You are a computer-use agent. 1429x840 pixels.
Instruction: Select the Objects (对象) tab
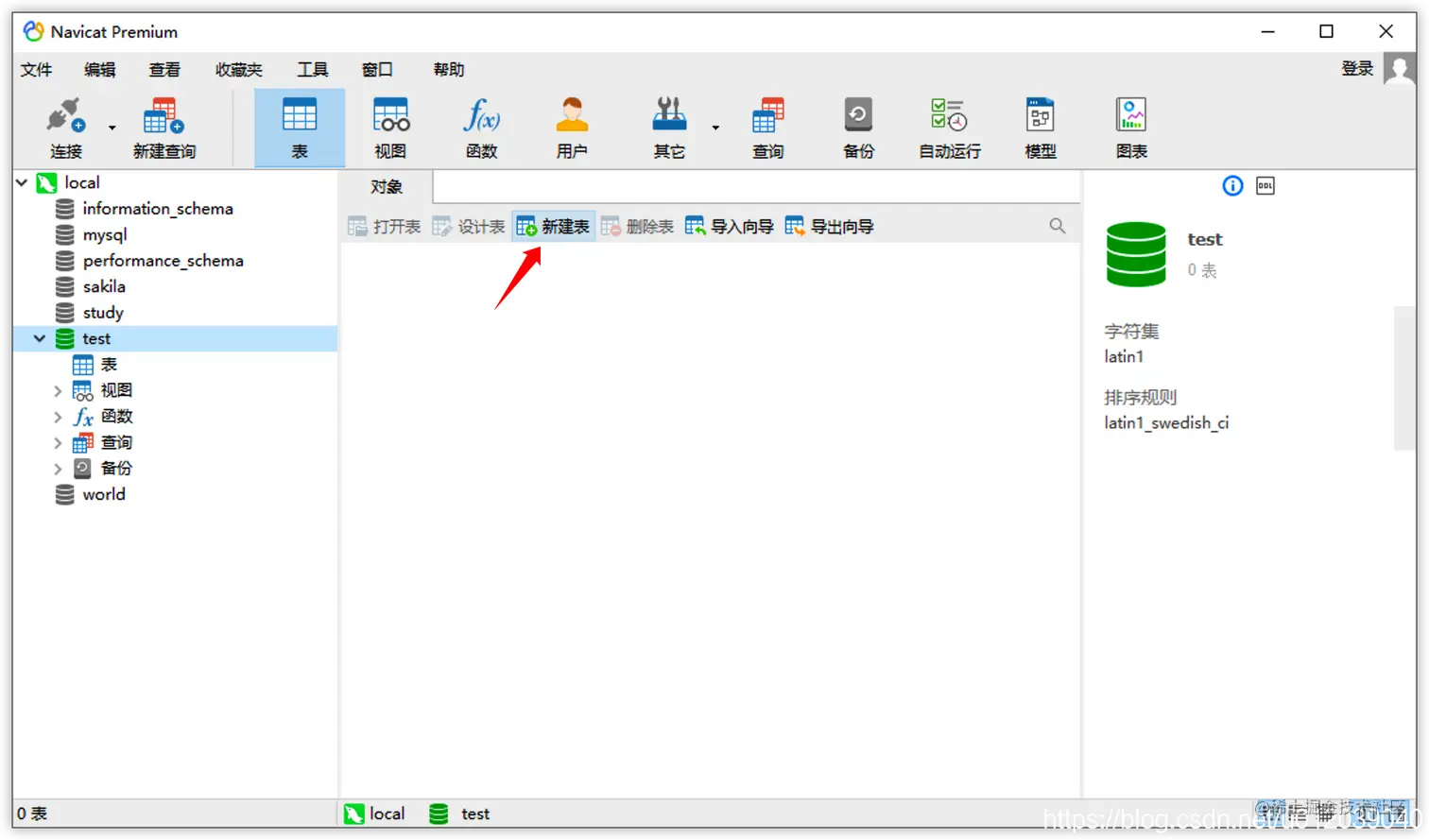tap(387, 186)
